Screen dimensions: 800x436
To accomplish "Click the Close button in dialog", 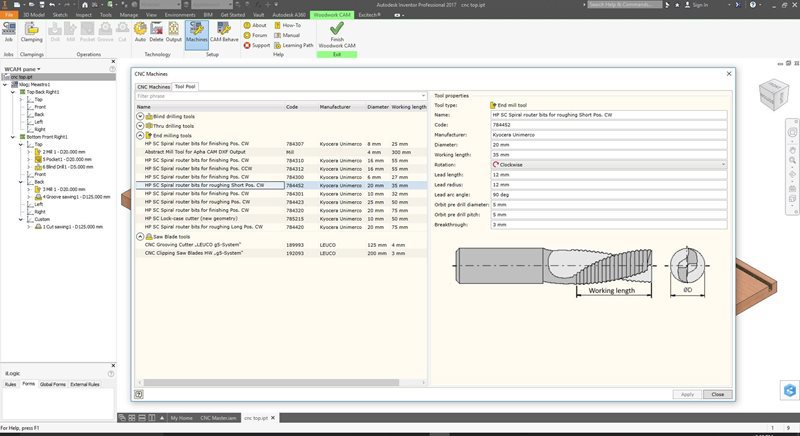I will point(717,394).
